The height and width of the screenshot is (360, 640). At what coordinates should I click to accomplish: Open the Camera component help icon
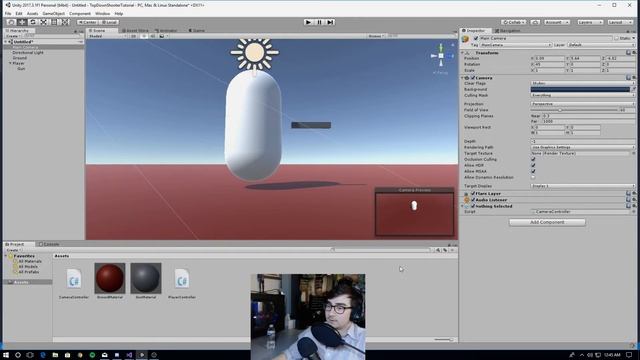[x=629, y=78]
